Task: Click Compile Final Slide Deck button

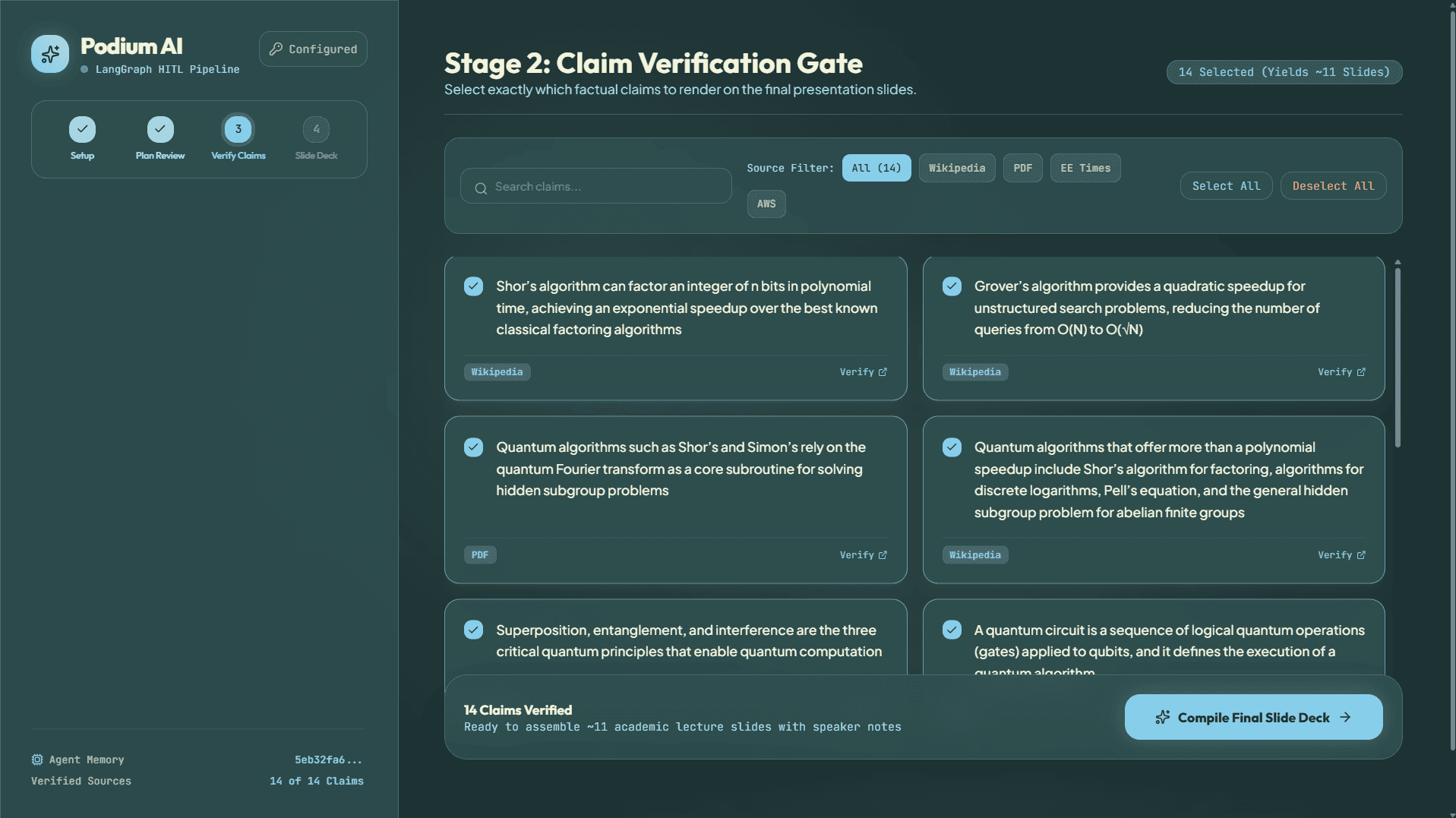Action: click(1253, 717)
